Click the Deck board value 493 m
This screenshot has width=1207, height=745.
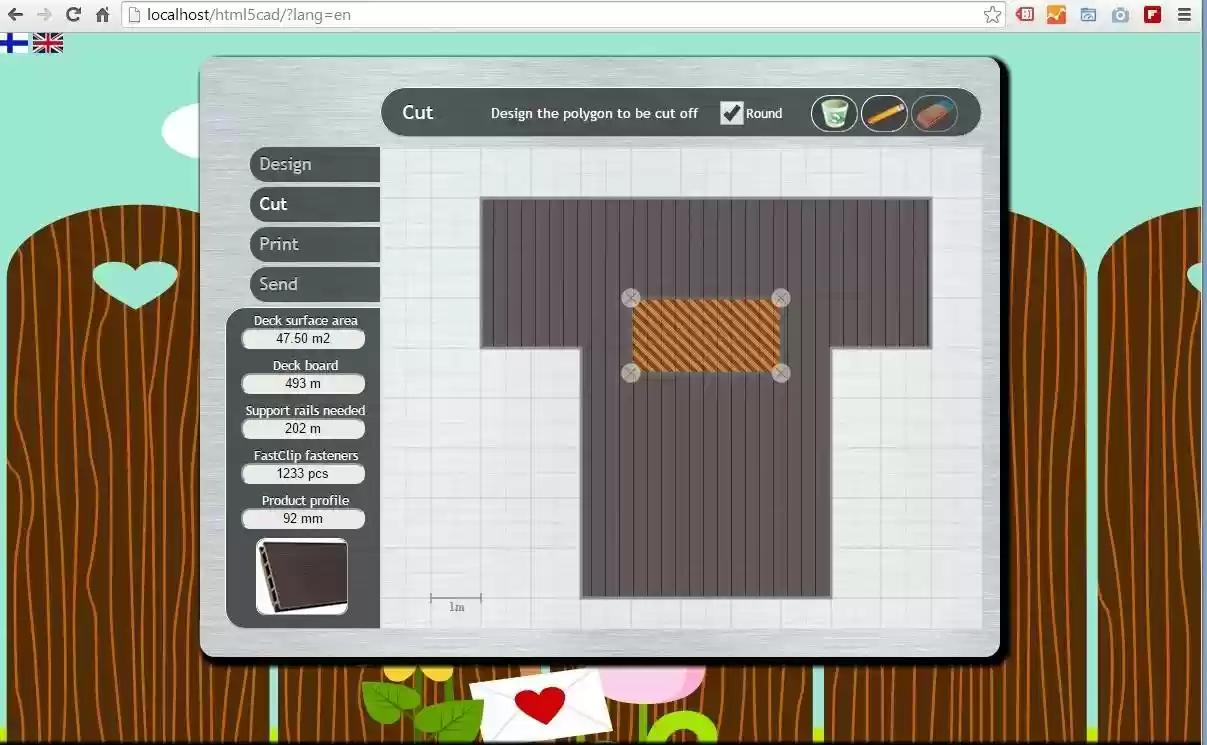tap(303, 384)
